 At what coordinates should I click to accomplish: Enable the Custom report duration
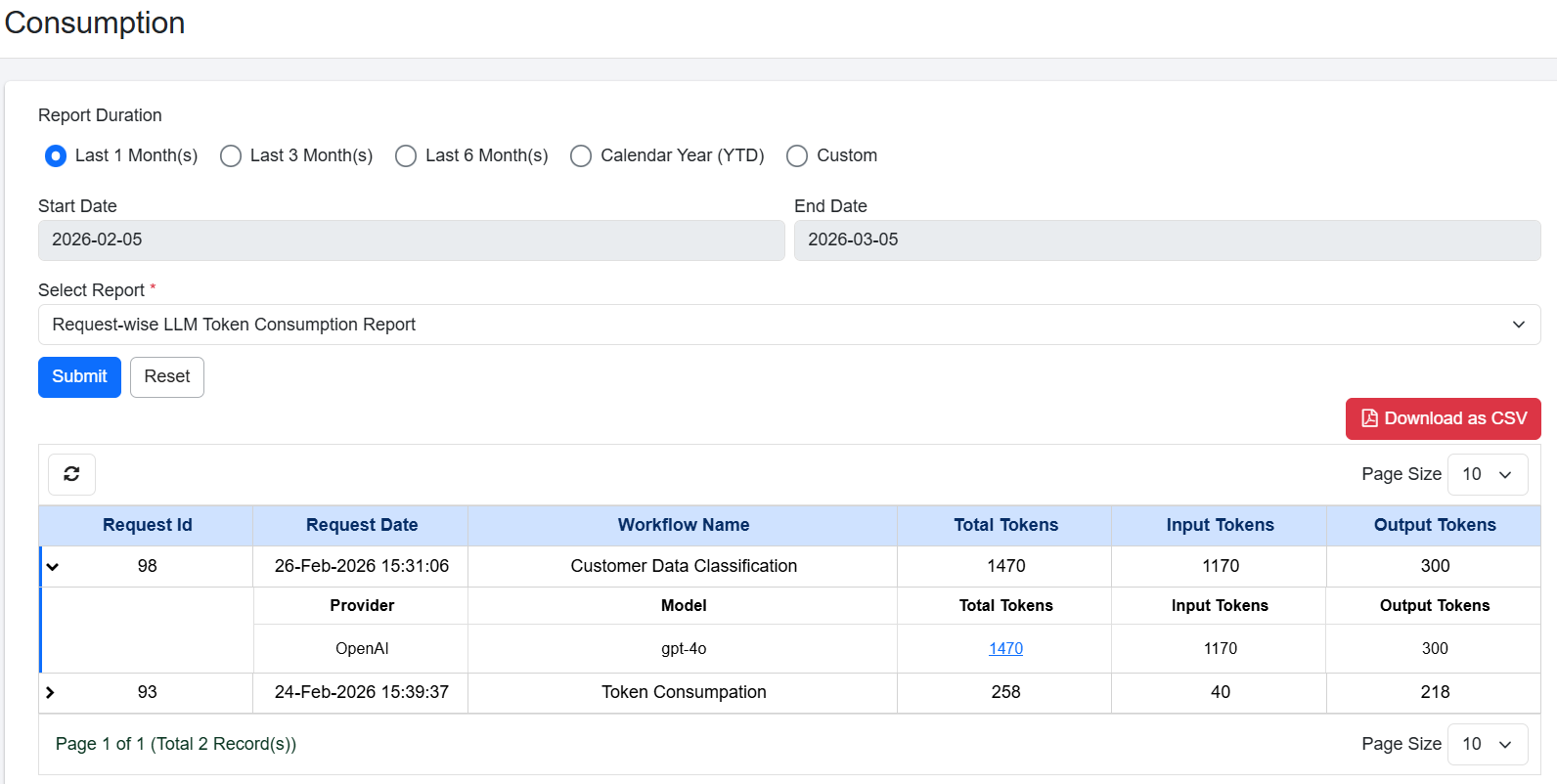point(797,156)
